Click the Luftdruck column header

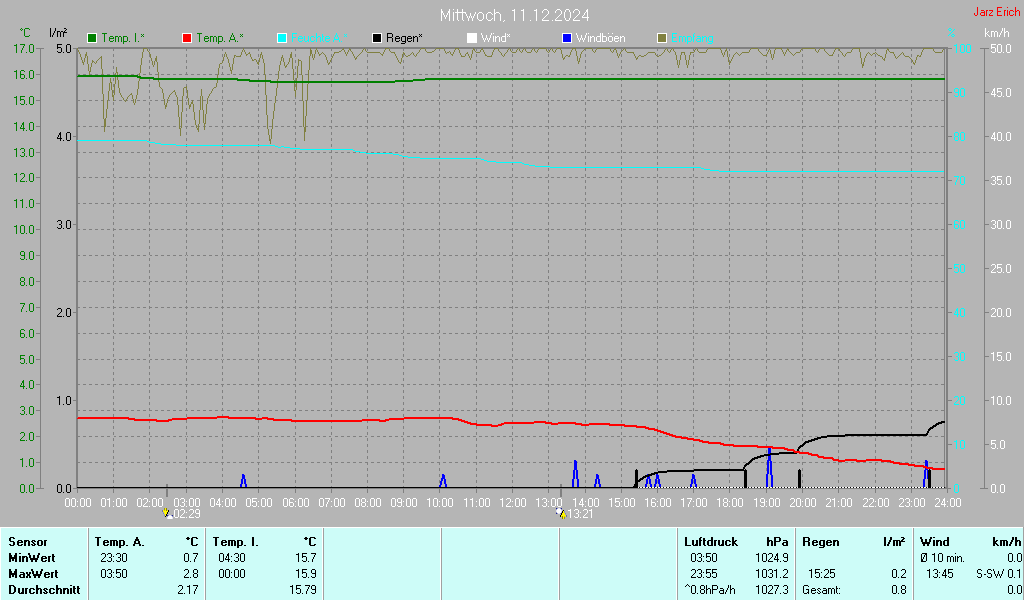710,542
